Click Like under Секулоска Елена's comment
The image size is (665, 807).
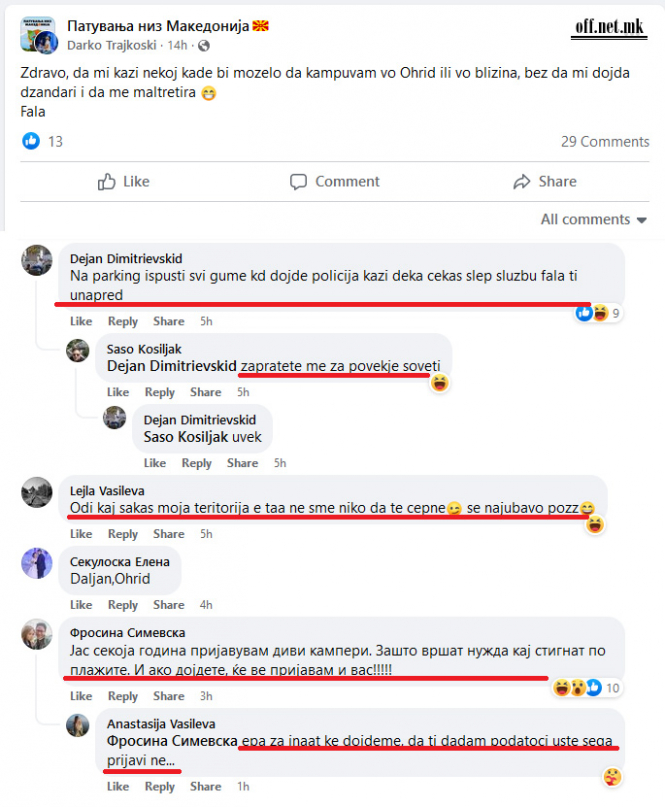coord(81,605)
